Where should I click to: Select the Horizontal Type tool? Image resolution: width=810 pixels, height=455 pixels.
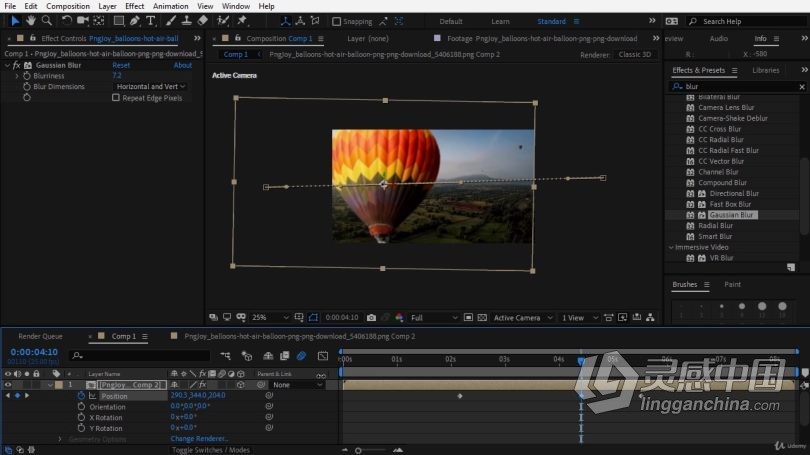coord(150,21)
